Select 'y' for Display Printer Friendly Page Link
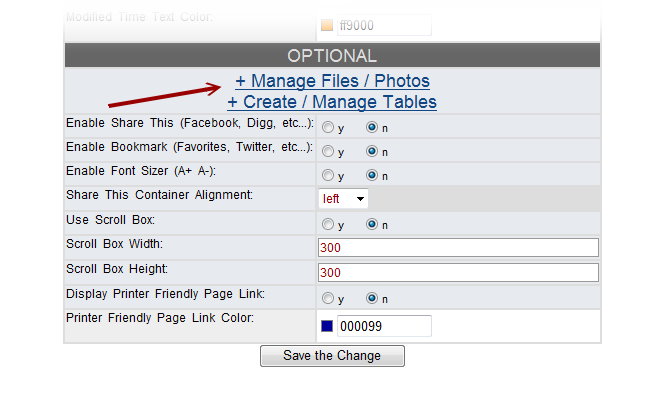Screen dimensions: 661x411 tap(328, 298)
